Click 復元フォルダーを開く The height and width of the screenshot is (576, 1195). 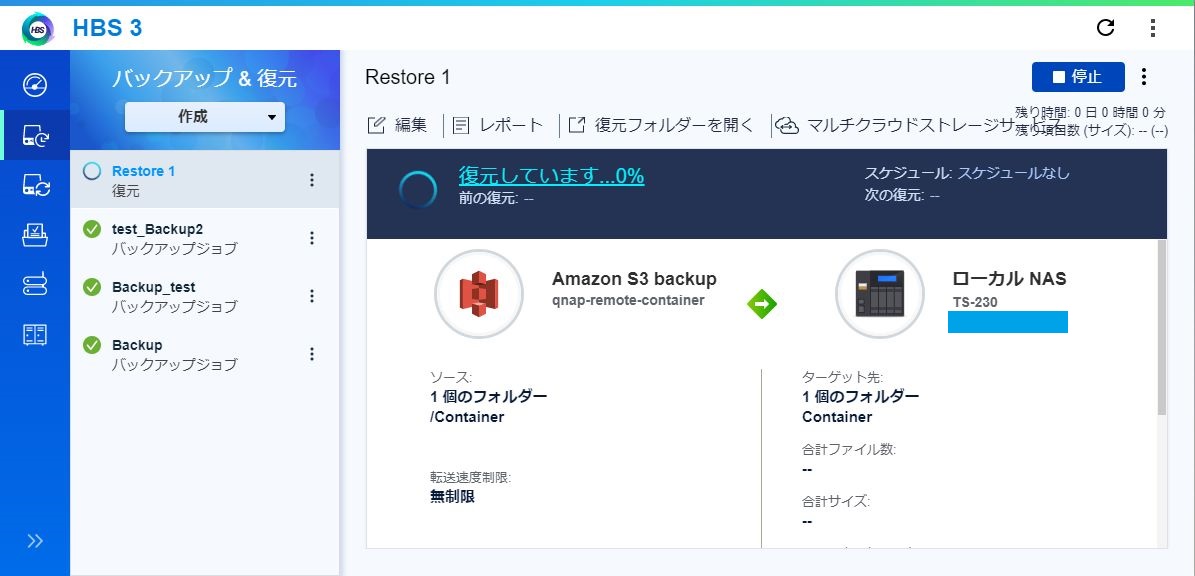click(x=661, y=125)
